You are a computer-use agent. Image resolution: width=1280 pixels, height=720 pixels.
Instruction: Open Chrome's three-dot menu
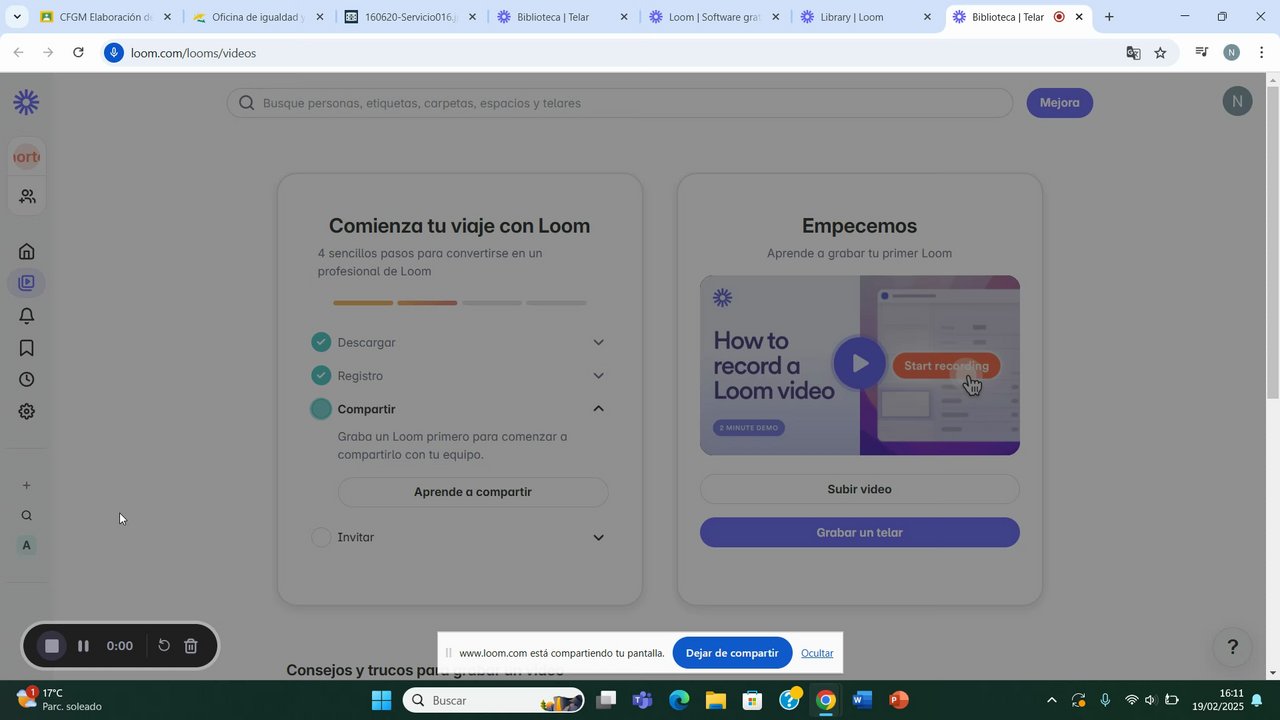pos(1262,53)
